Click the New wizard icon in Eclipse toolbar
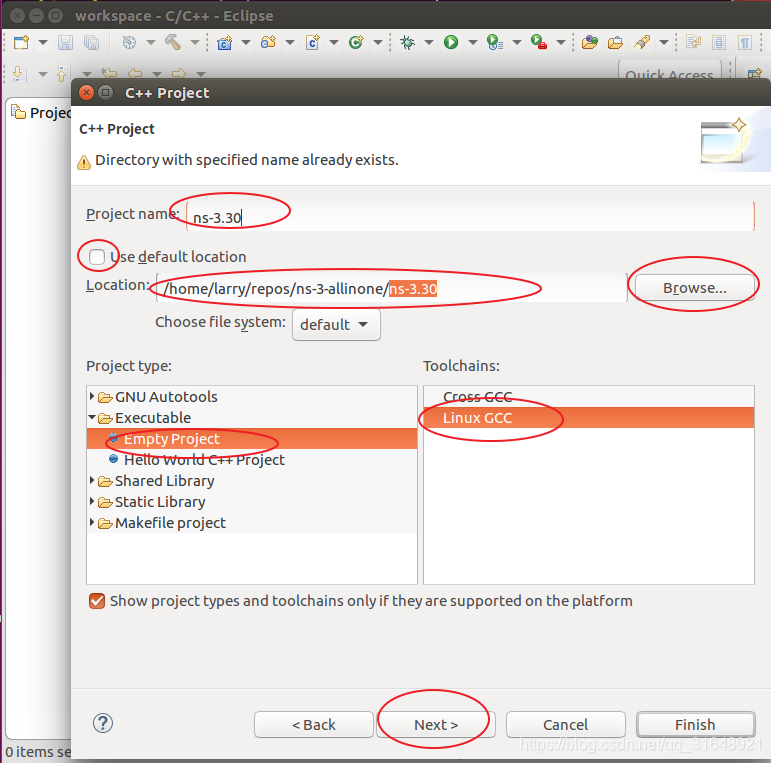 (x=21, y=42)
